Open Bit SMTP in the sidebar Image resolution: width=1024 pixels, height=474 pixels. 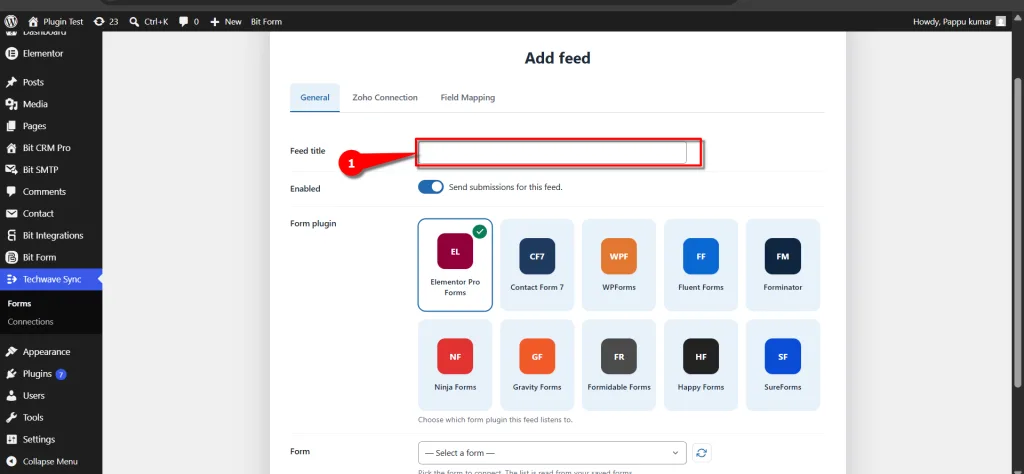(51, 170)
